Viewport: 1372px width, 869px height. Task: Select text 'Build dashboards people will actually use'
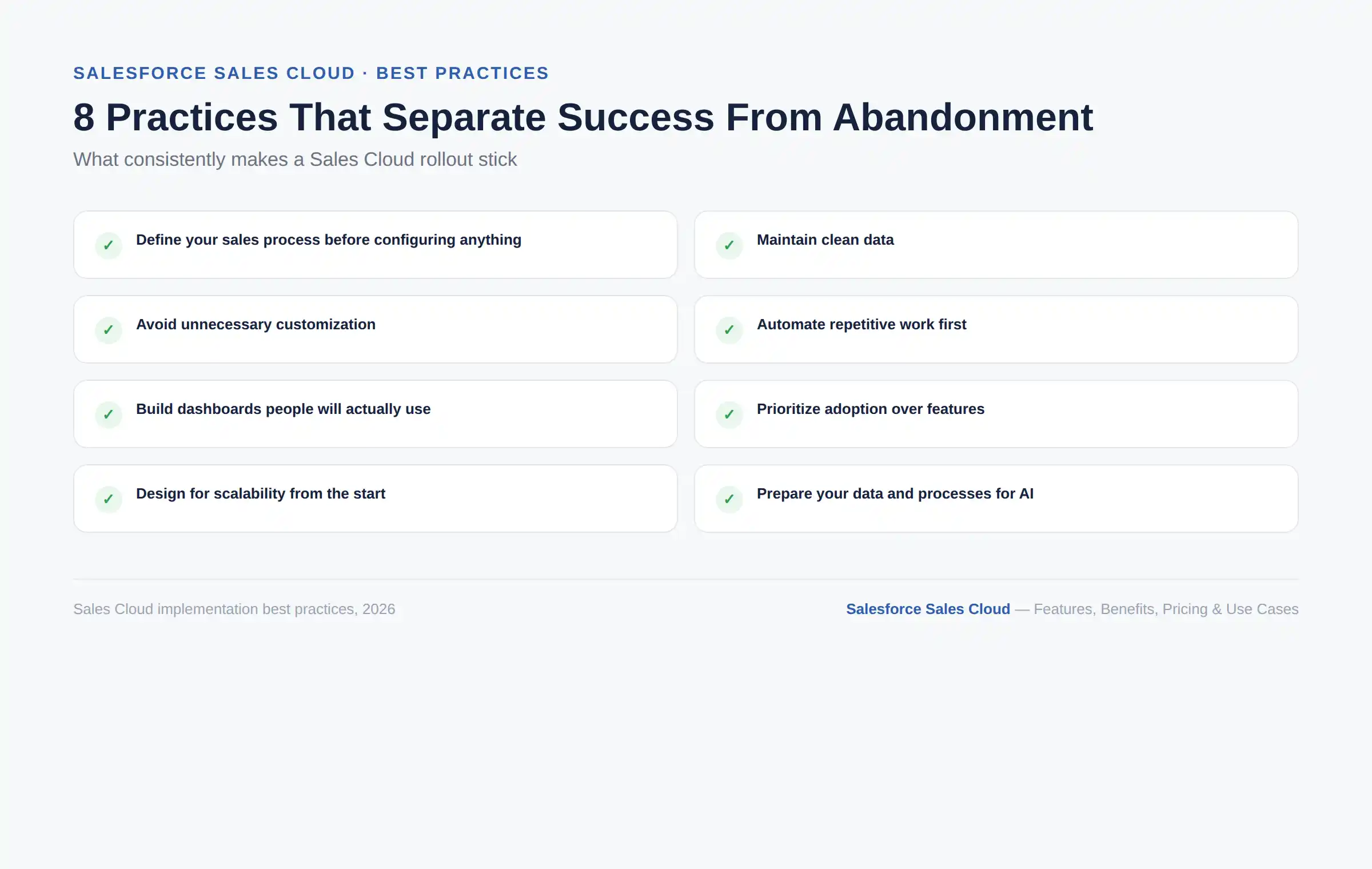[283, 409]
